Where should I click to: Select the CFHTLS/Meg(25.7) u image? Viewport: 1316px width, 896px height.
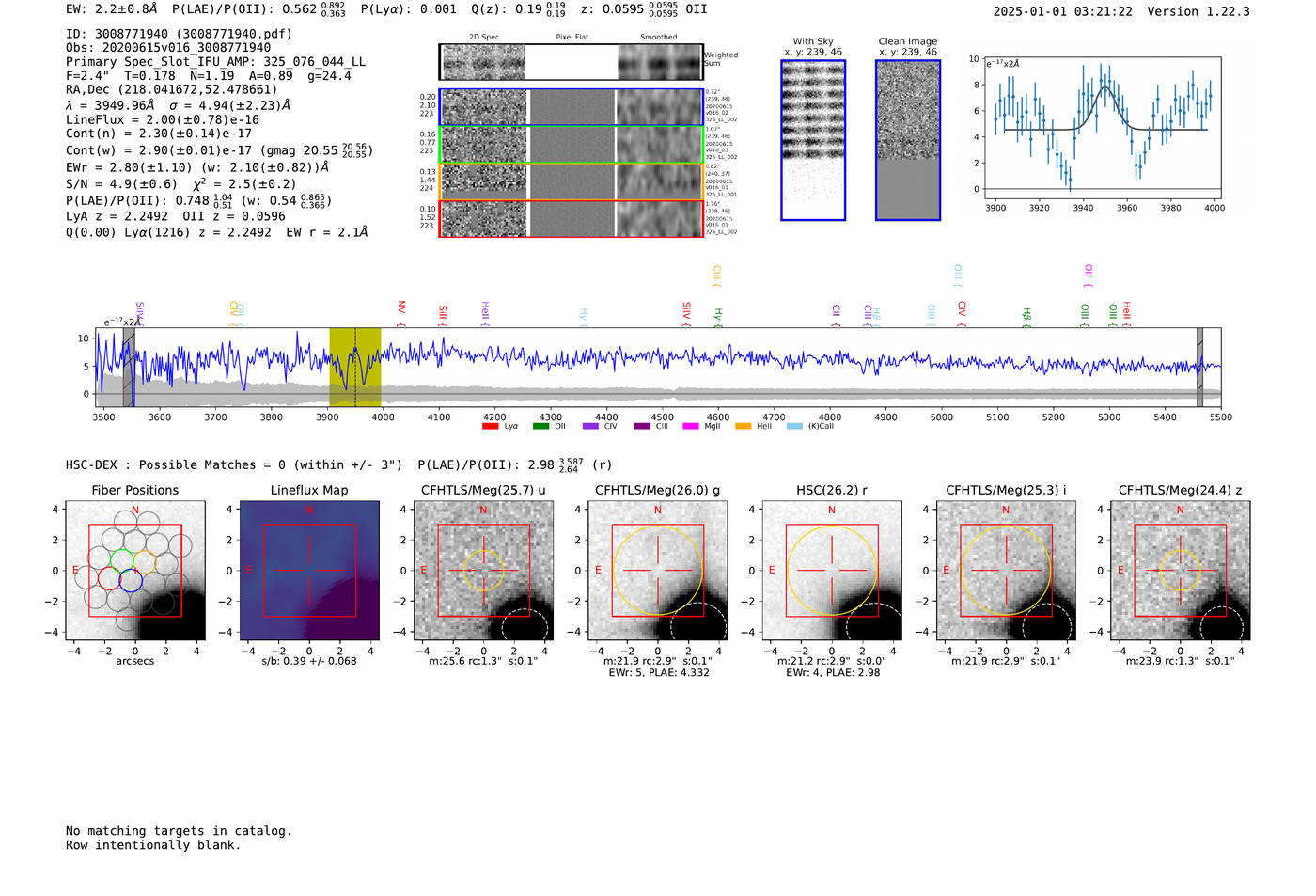point(483,571)
